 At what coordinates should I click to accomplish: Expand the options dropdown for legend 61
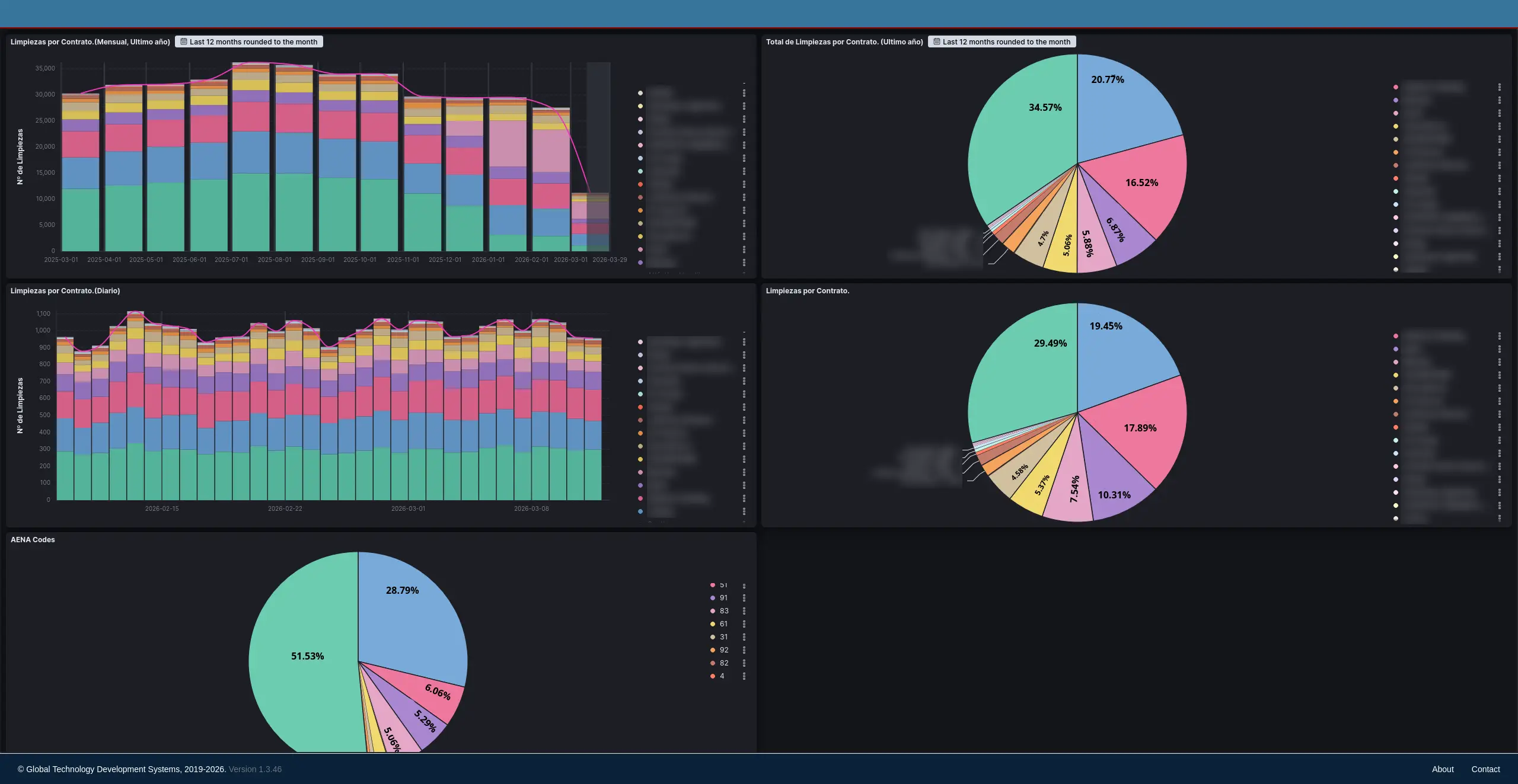coord(744,624)
